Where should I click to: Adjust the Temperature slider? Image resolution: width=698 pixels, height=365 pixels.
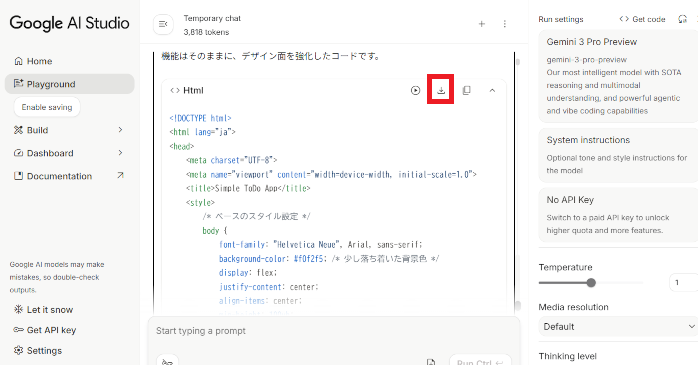click(x=591, y=283)
